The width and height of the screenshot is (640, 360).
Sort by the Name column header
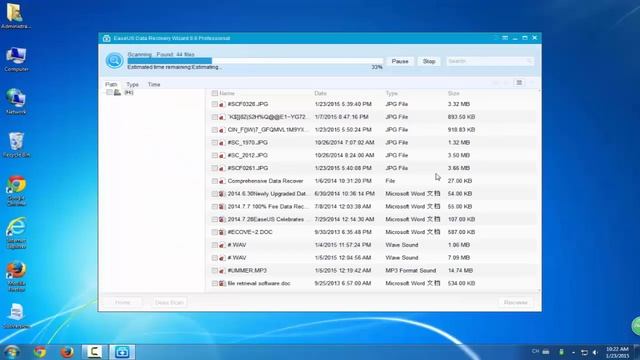click(227, 93)
